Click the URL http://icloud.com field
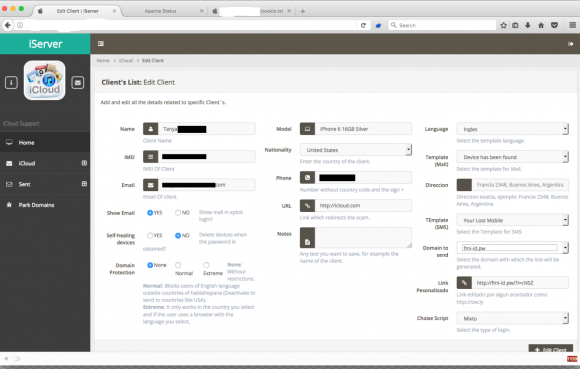 pyautogui.click(x=363, y=206)
